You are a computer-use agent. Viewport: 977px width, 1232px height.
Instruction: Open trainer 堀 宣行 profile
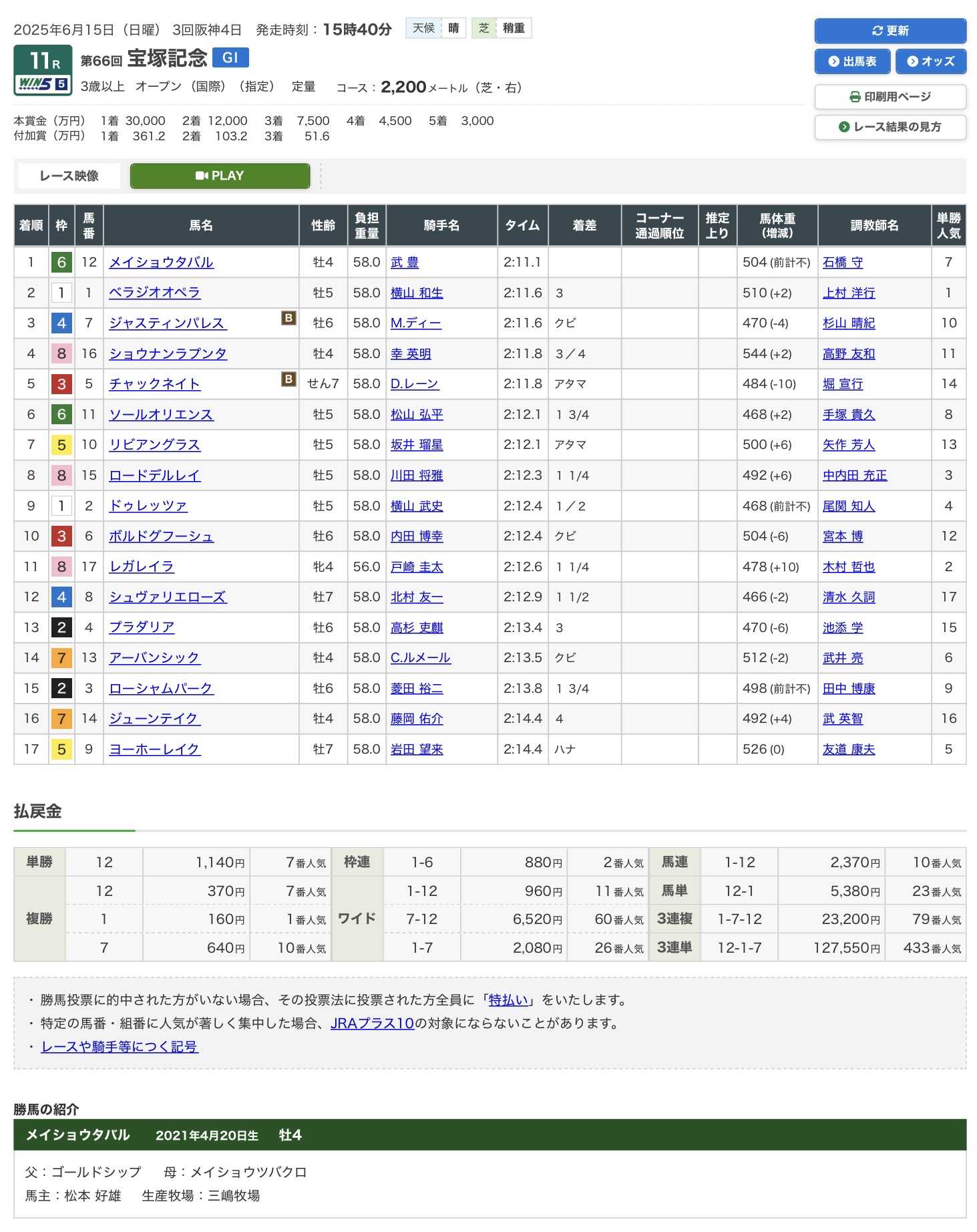843,384
